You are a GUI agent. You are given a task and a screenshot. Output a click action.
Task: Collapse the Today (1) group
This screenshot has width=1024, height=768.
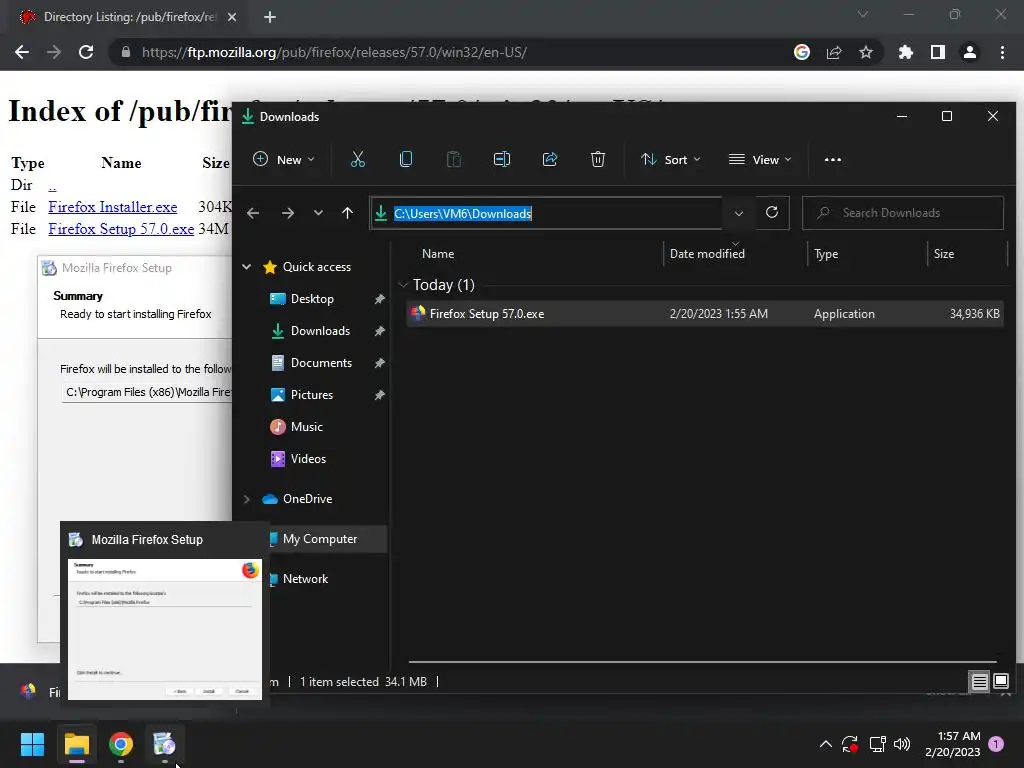click(403, 285)
